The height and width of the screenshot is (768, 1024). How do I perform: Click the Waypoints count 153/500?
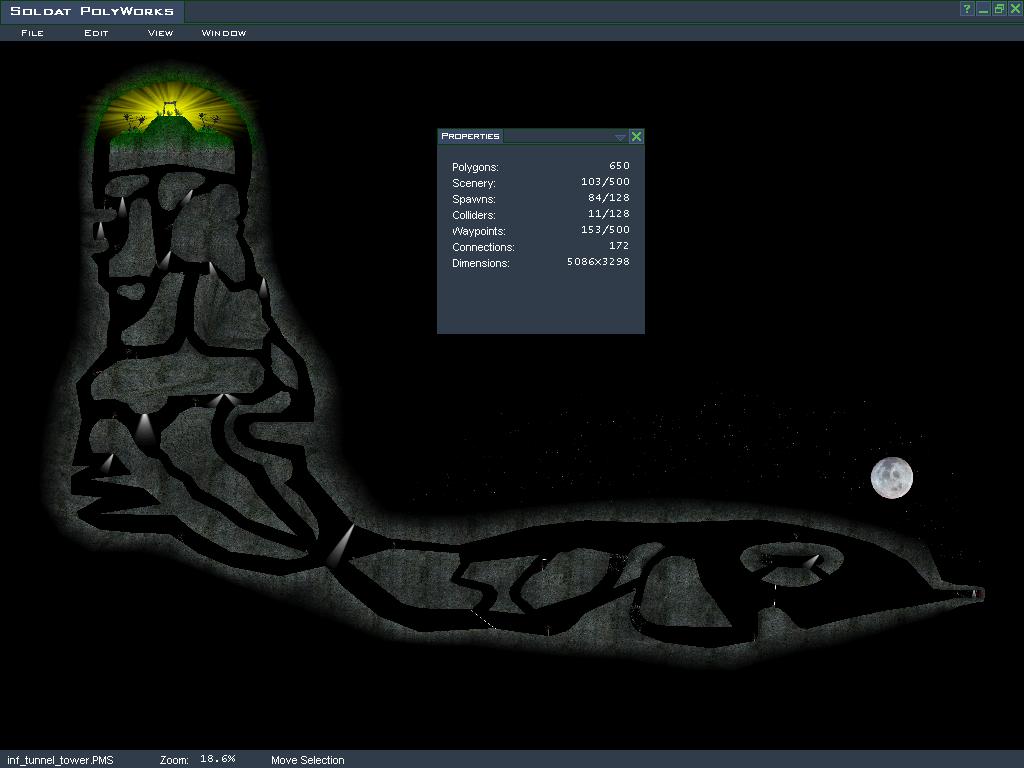(605, 230)
